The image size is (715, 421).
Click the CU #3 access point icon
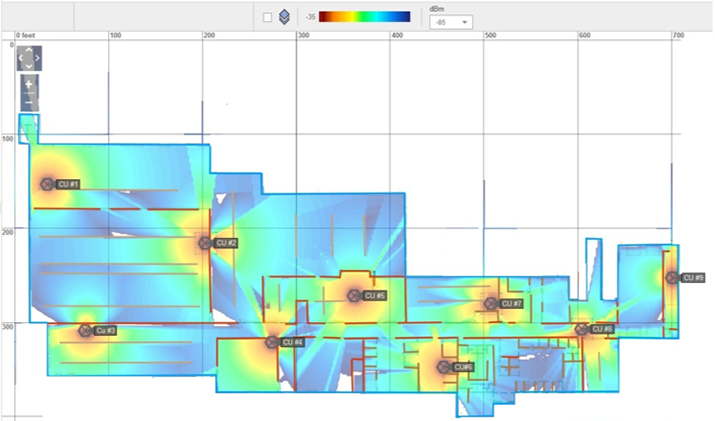coord(85,330)
